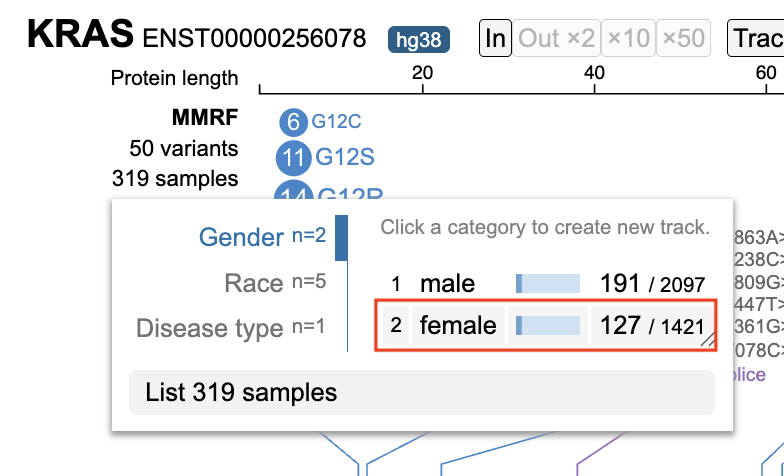Click the hg38 genome badge
This screenshot has width=784, height=476.
418,40
